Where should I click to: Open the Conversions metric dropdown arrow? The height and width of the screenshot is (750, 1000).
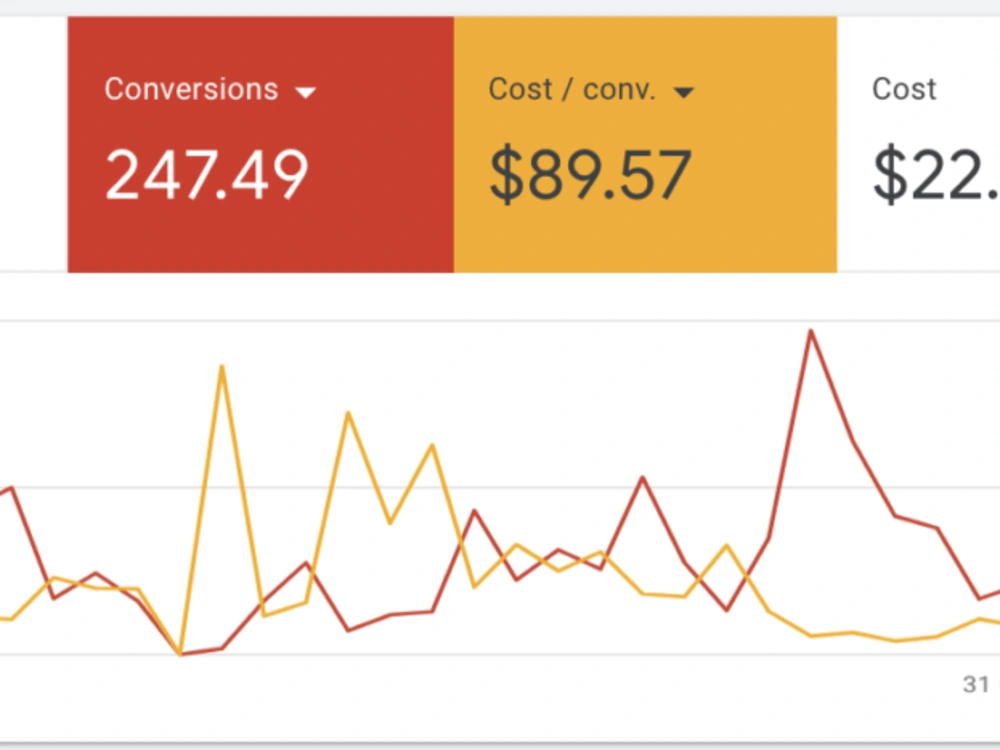pyautogui.click(x=305, y=93)
